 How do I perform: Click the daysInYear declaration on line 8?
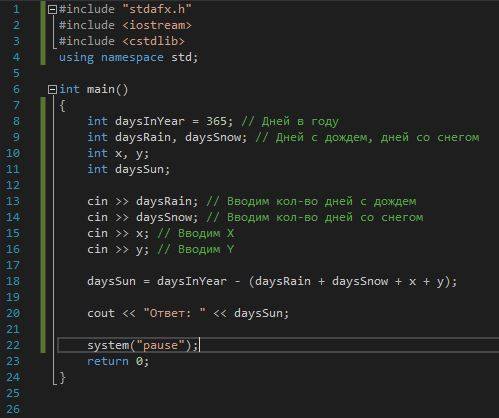tap(149, 121)
